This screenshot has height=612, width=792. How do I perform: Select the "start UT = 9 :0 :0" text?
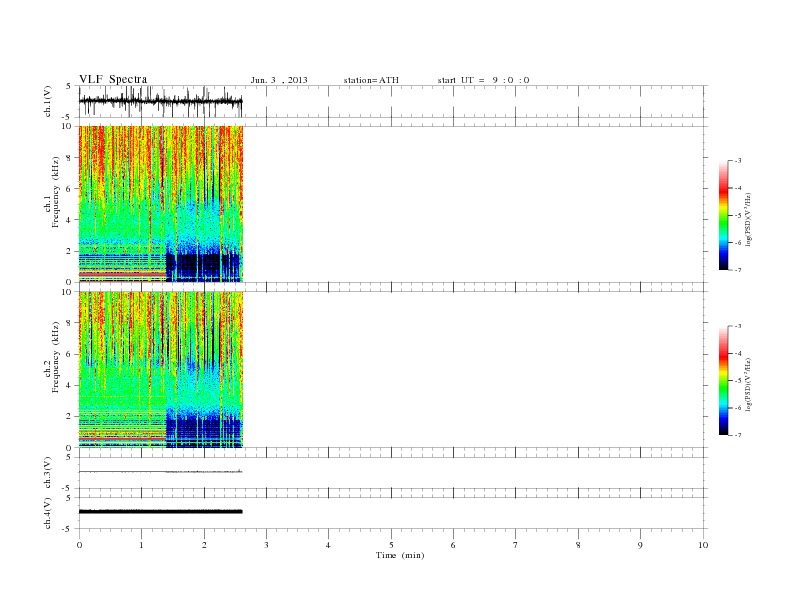pos(483,80)
